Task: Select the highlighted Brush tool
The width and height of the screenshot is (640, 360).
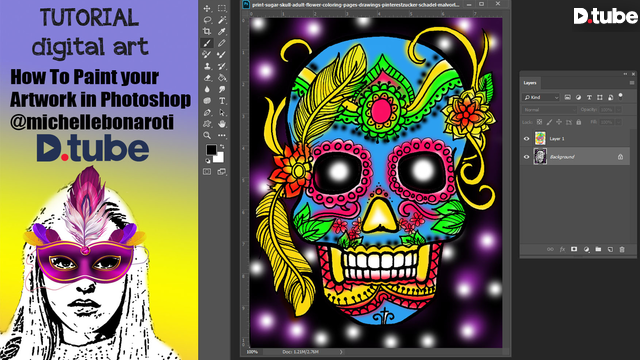Action: (x=207, y=43)
